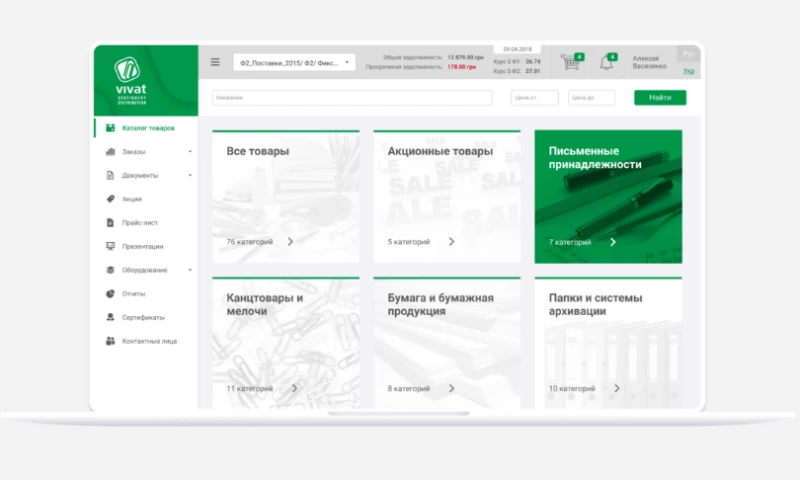
Task: Toggle the hamburger menu icon
Action: tap(215, 62)
